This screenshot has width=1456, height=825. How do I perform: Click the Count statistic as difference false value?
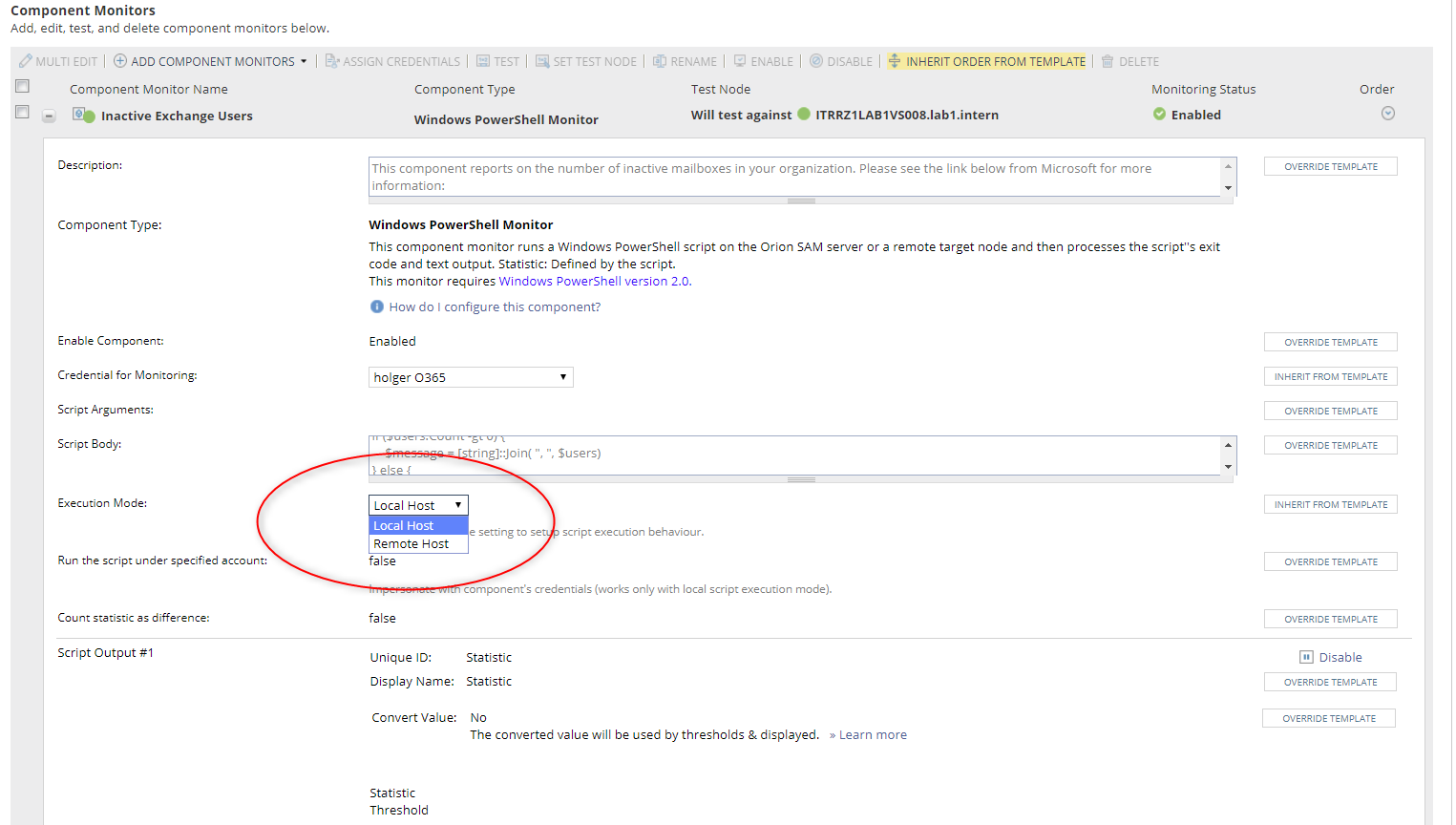382,618
